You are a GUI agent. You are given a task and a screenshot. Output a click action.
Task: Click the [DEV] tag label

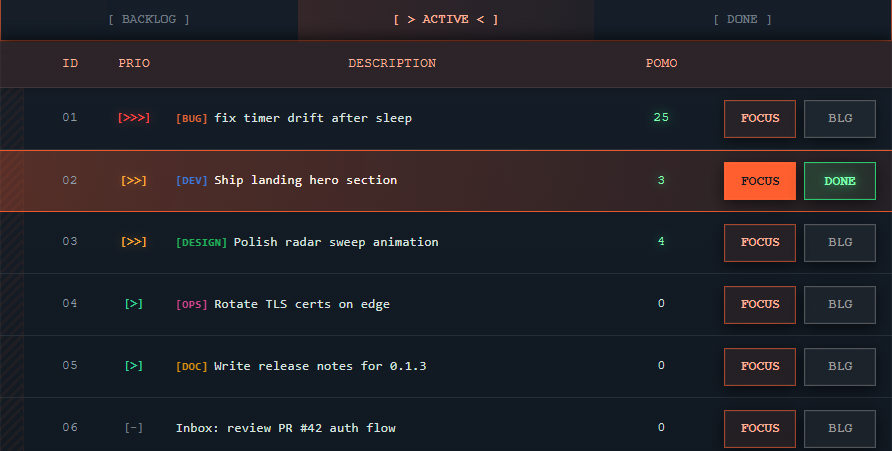click(192, 180)
